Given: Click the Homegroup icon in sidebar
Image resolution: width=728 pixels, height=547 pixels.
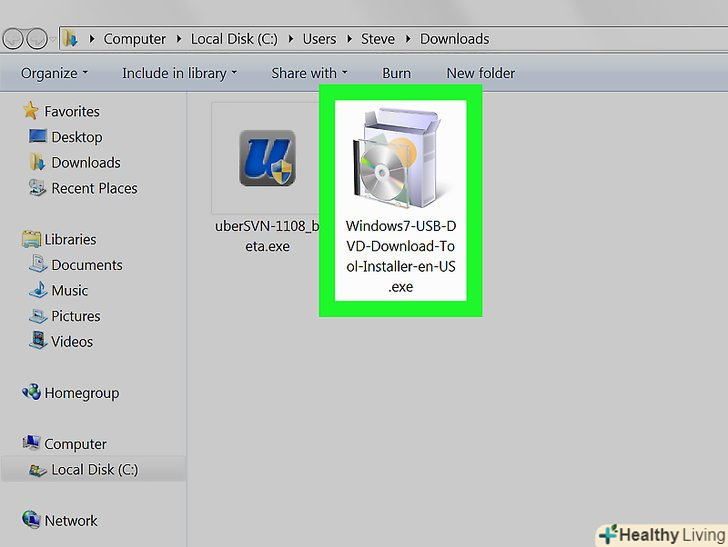Looking at the screenshot, I should [x=31, y=392].
